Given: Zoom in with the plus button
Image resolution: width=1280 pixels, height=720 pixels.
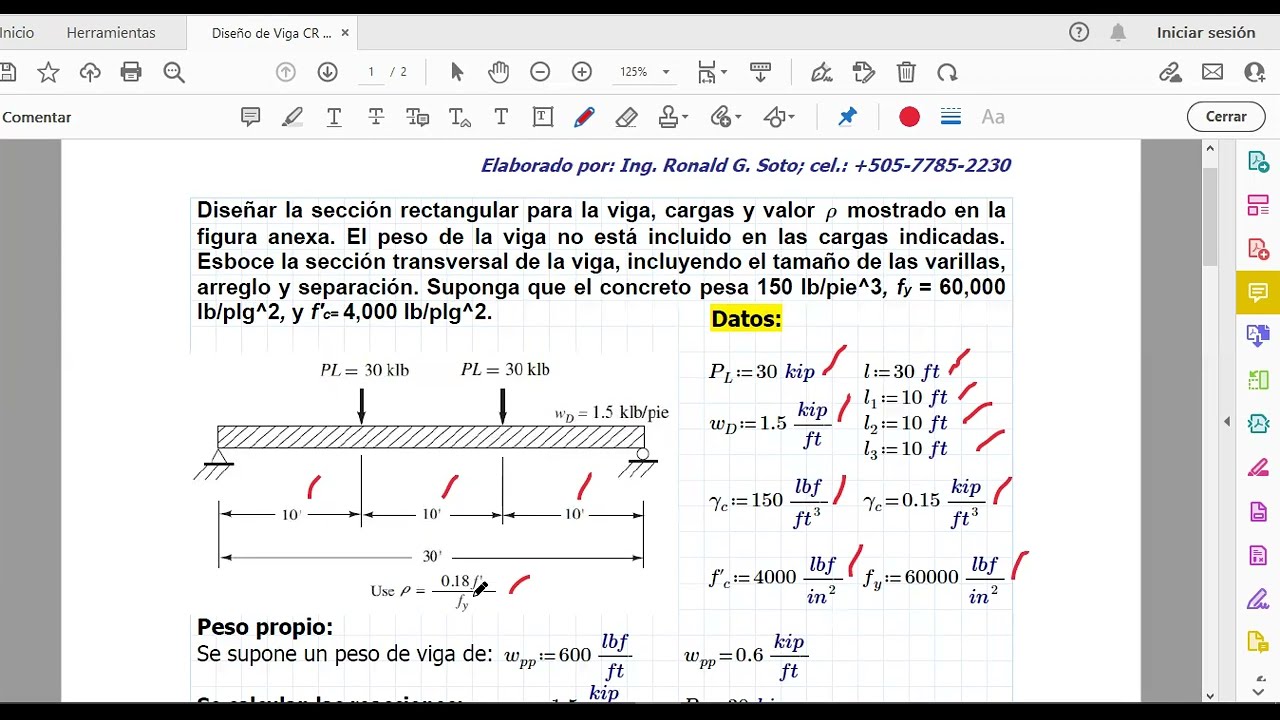Looking at the screenshot, I should coord(582,72).
